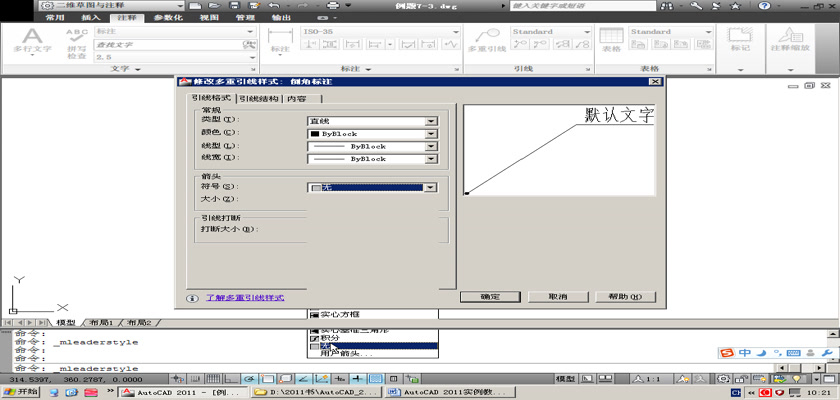
Task: Select 用户箭头 in the arrowhead list
Action: tap(372, 353)
